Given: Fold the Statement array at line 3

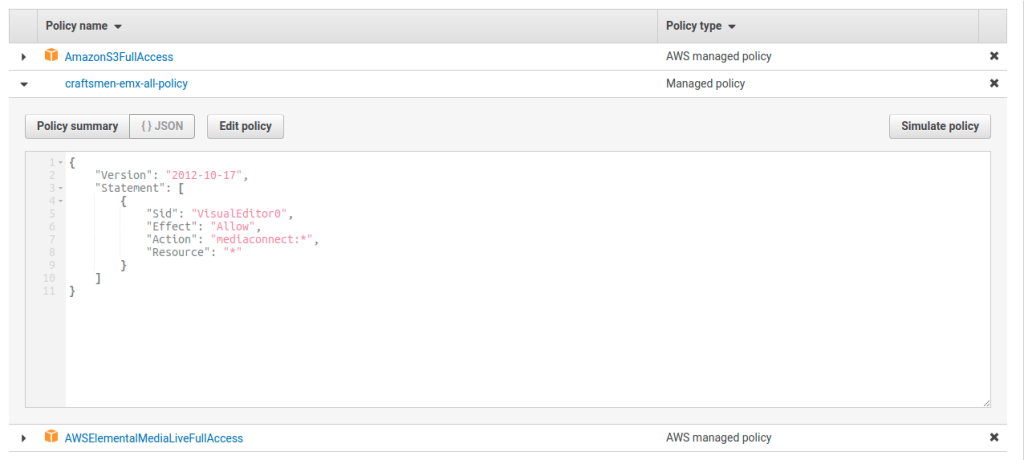Looking at the screenshot, I should [61, 188].
